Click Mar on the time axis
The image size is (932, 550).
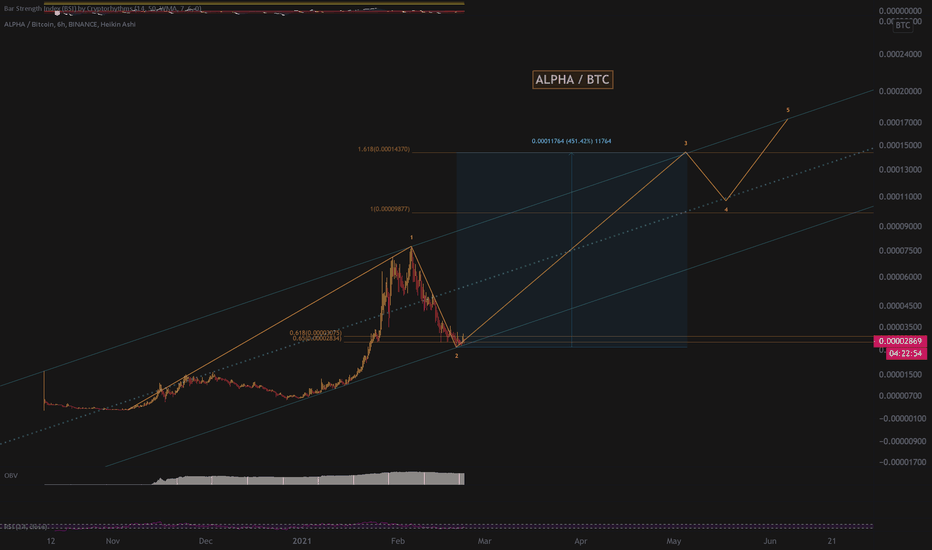click(x=484, y=541)
